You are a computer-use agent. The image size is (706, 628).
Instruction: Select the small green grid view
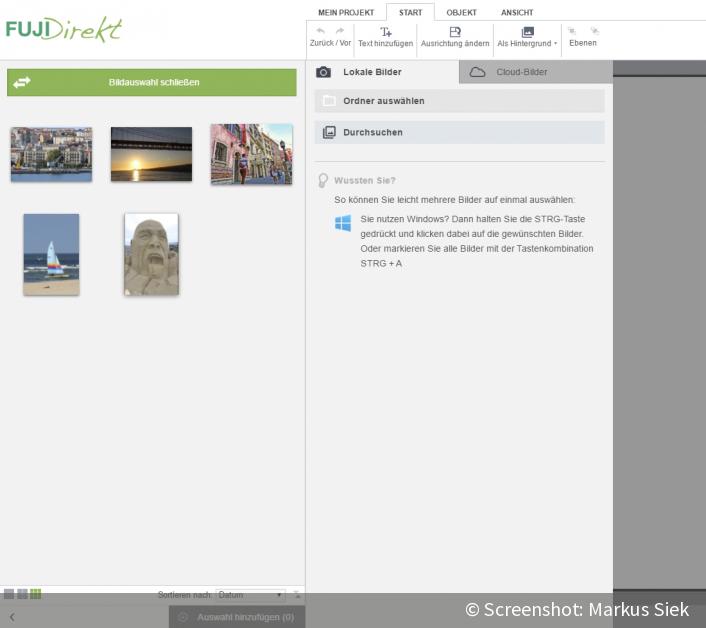click(x=36, y=594)
